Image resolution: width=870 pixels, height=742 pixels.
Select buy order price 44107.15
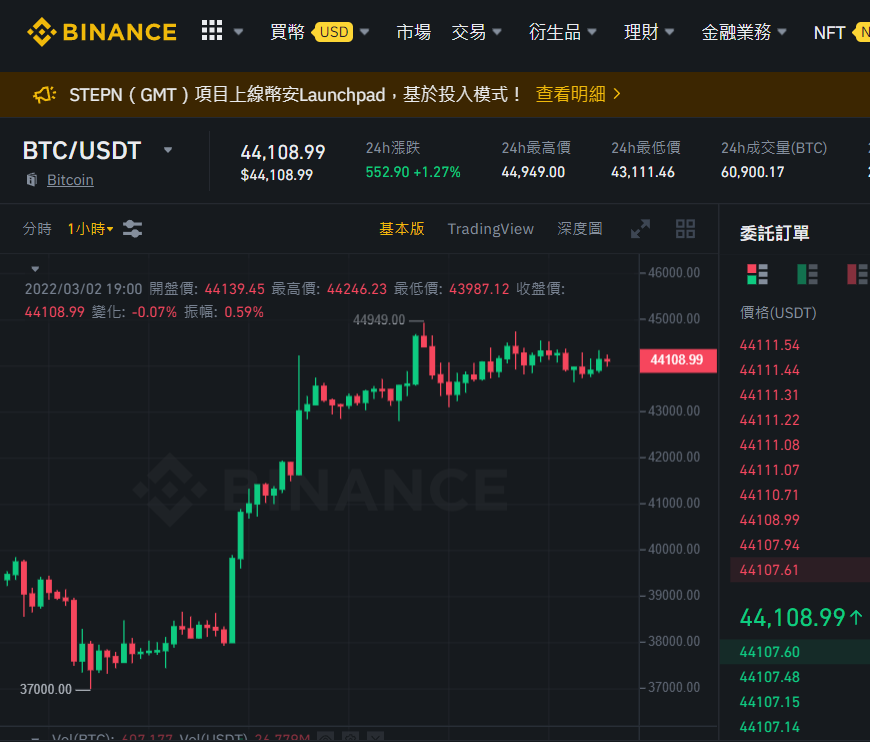click(770, 701)
